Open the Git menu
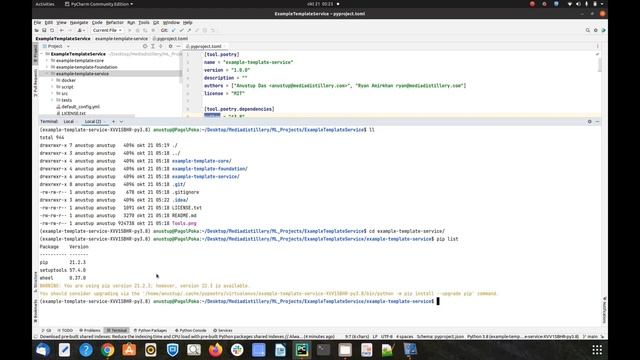The image size is (640, 360). (156, 22)
